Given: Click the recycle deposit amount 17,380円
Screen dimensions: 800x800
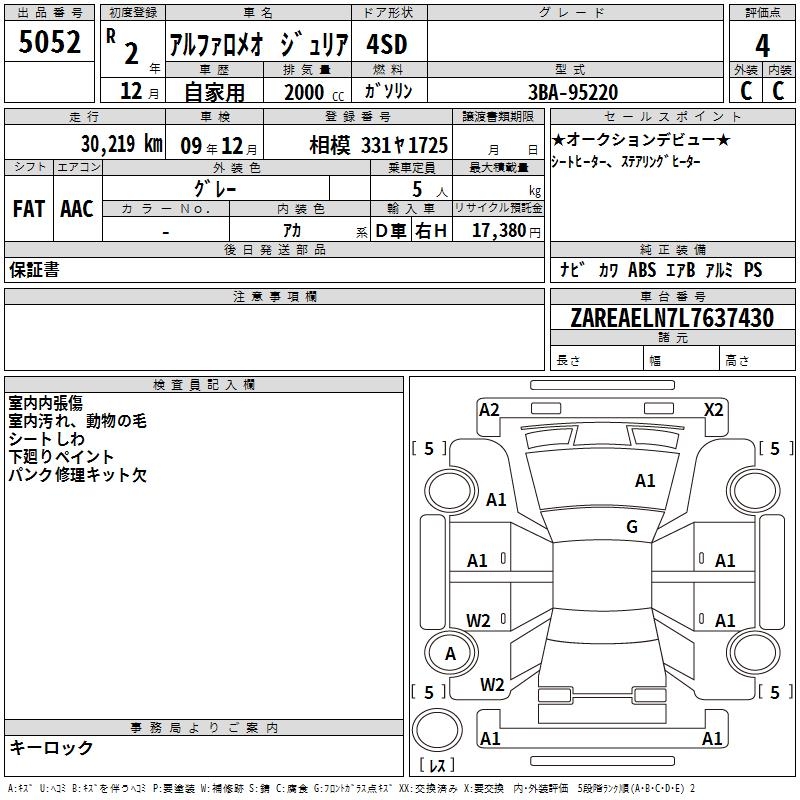Looking at the screenshot, I should click(504, 231).
